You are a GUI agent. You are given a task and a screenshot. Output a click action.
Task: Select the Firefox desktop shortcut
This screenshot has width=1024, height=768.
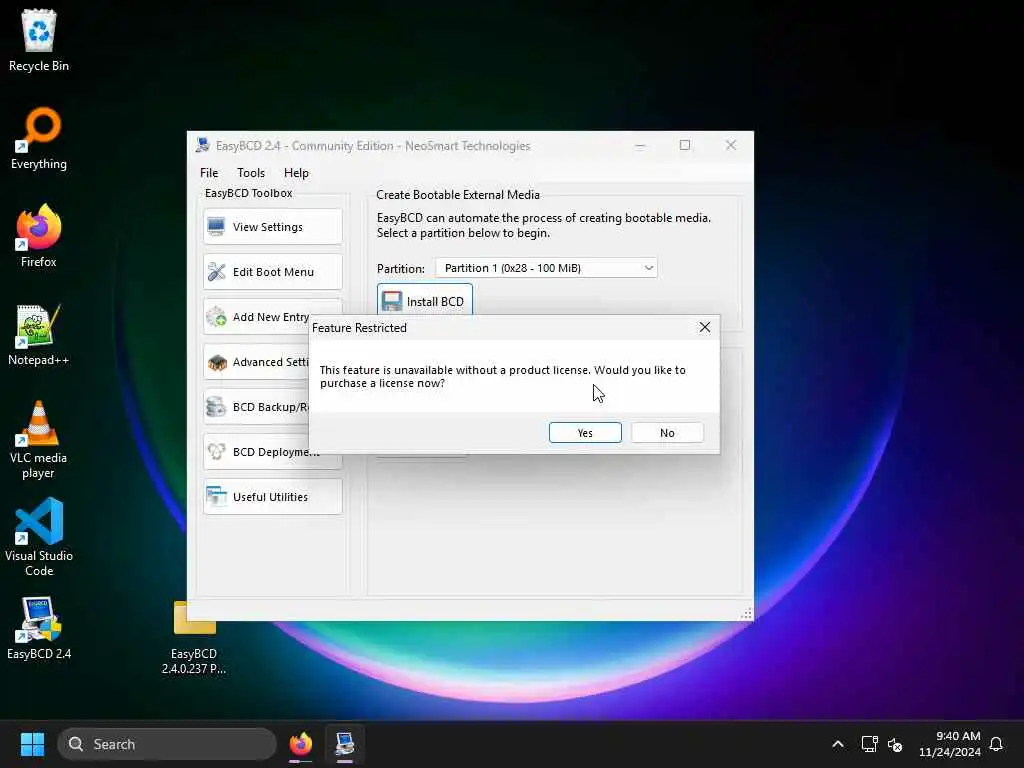pyautogui.click(x=39, y=236)
